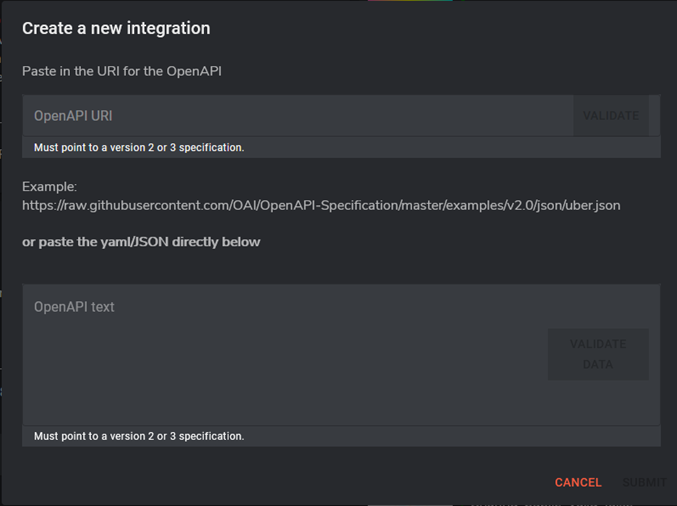The image size is (677, 506).
Task: Click the "OpenAPI URI" placeholder label
Action: point(73,116)
